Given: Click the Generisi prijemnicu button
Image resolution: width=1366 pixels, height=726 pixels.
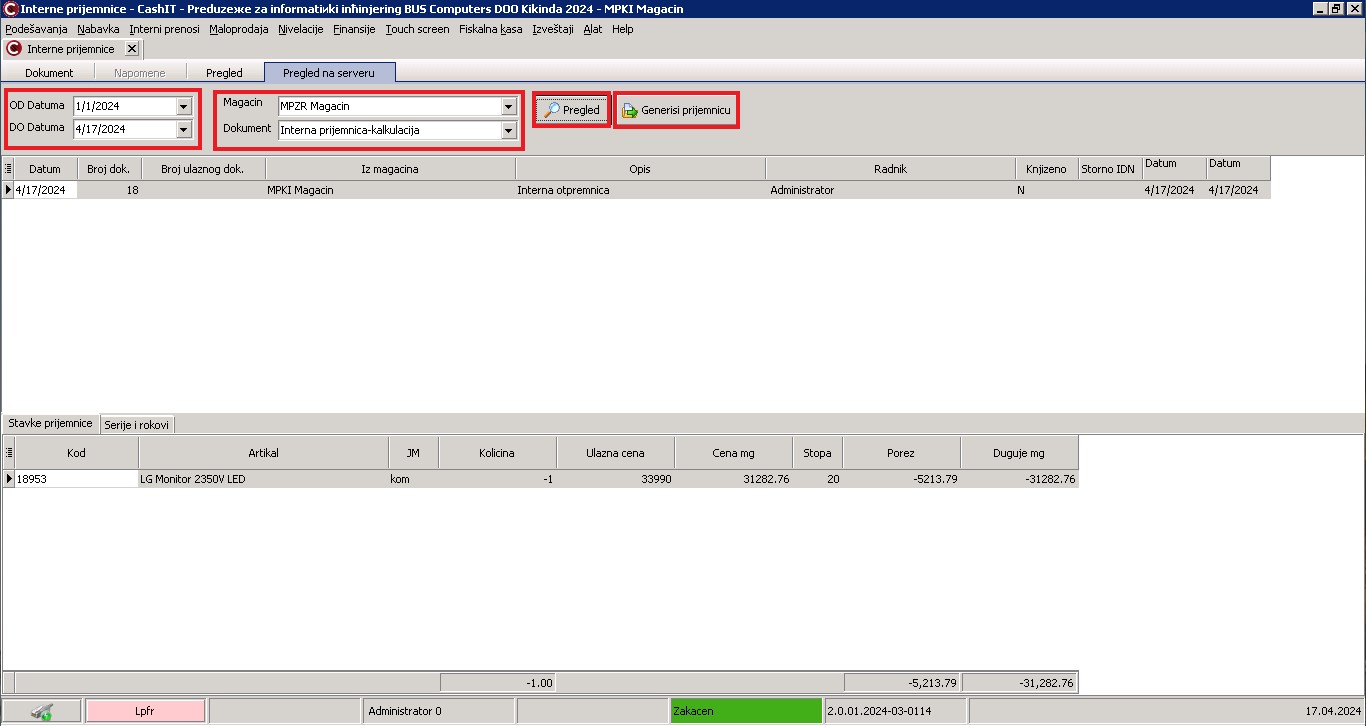Looking at the screenshot, I should coord(676,110).
